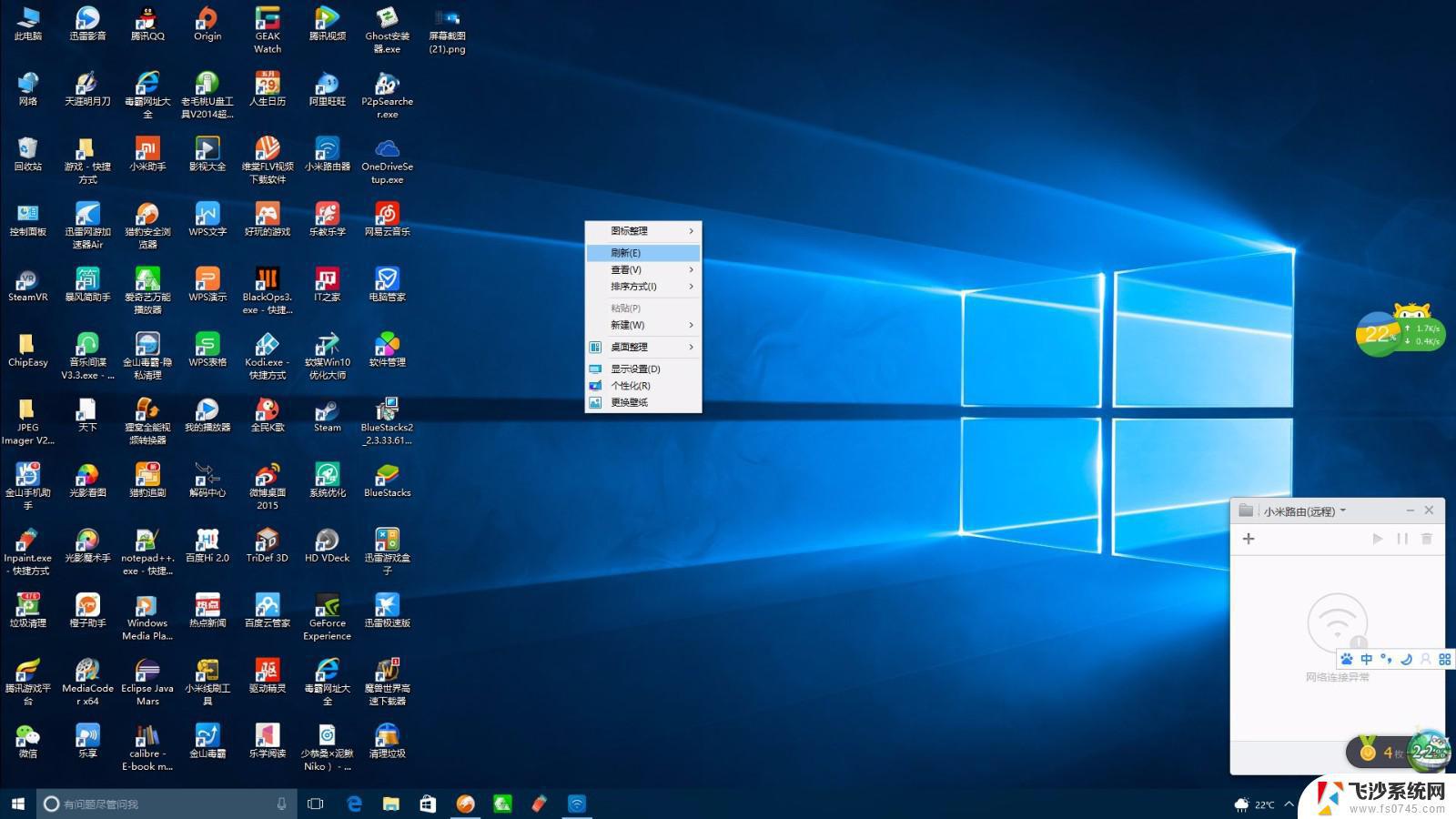Toggle the punctuation mode on the IME bar

point(1386,659)
